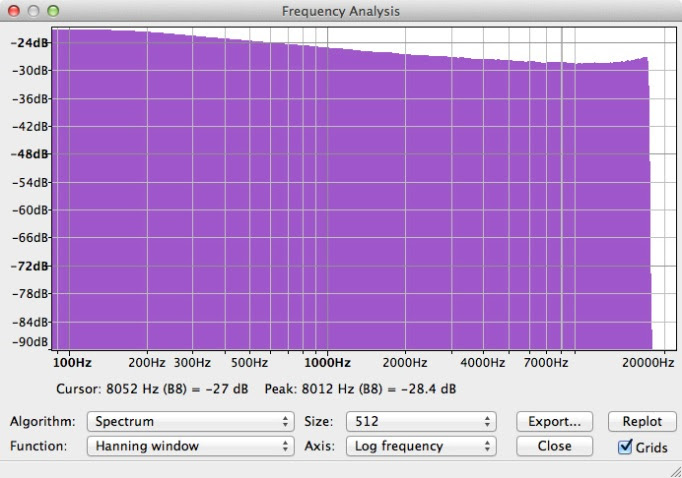Image resolution: width=682 pixels, height=478 pixels.
Task: Click the -54dB axis label
Action: point(30,182)
